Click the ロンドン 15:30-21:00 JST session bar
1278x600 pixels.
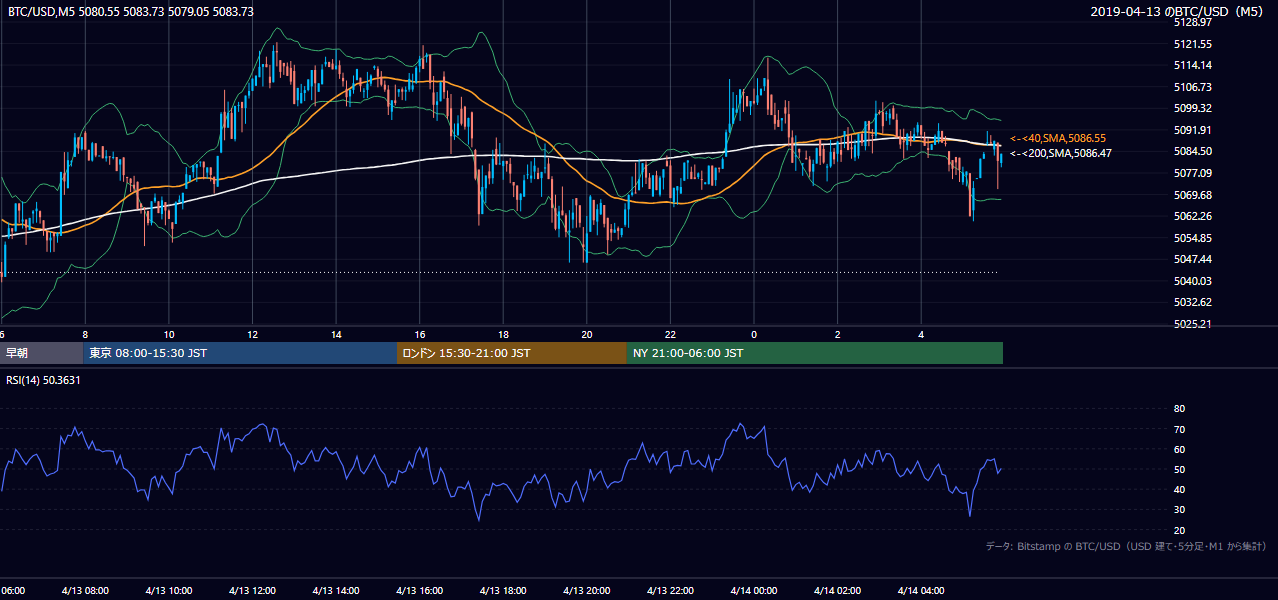(512, 353)
